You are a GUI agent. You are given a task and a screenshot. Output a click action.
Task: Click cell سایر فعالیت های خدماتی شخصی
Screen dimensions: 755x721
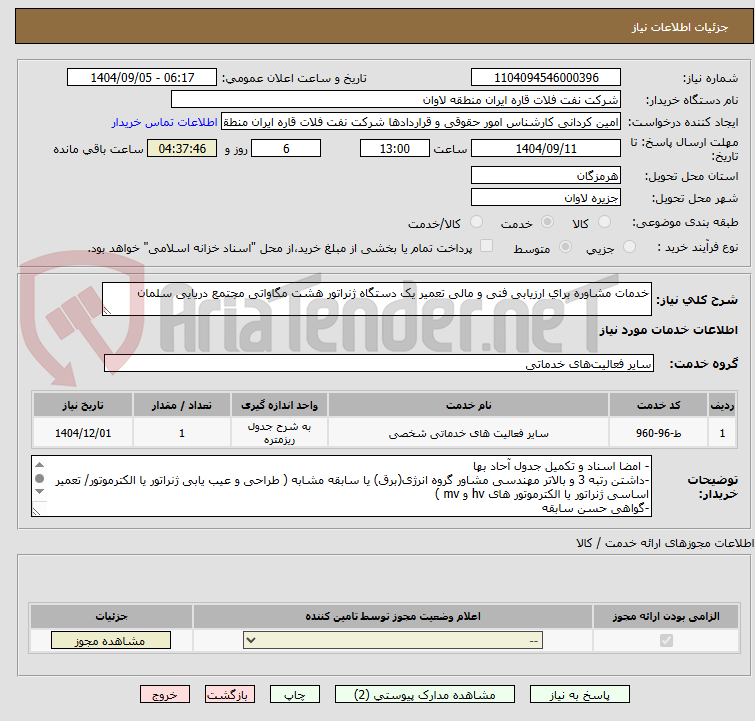click(469, 433)
